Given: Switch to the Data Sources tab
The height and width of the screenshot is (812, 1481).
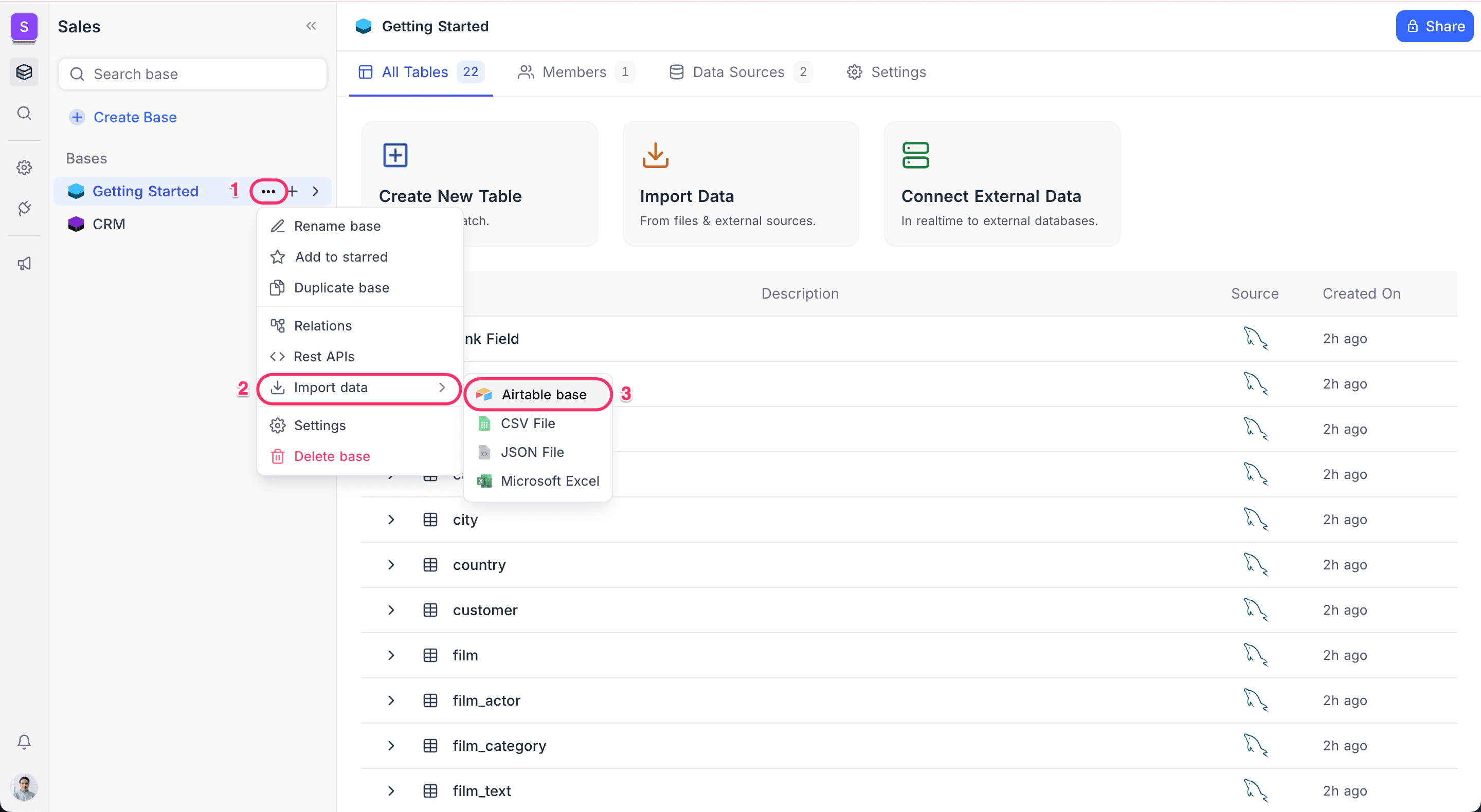Looking at the screenshot, I should coord(740,72).
